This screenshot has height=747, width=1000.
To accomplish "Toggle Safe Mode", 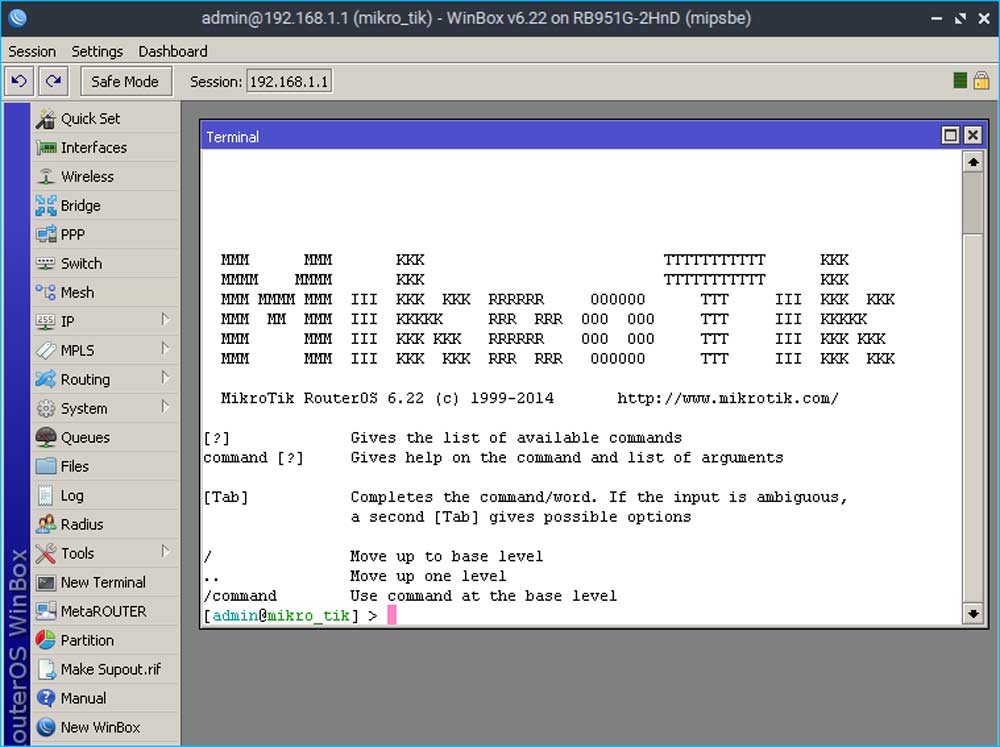I will point(126,82).
